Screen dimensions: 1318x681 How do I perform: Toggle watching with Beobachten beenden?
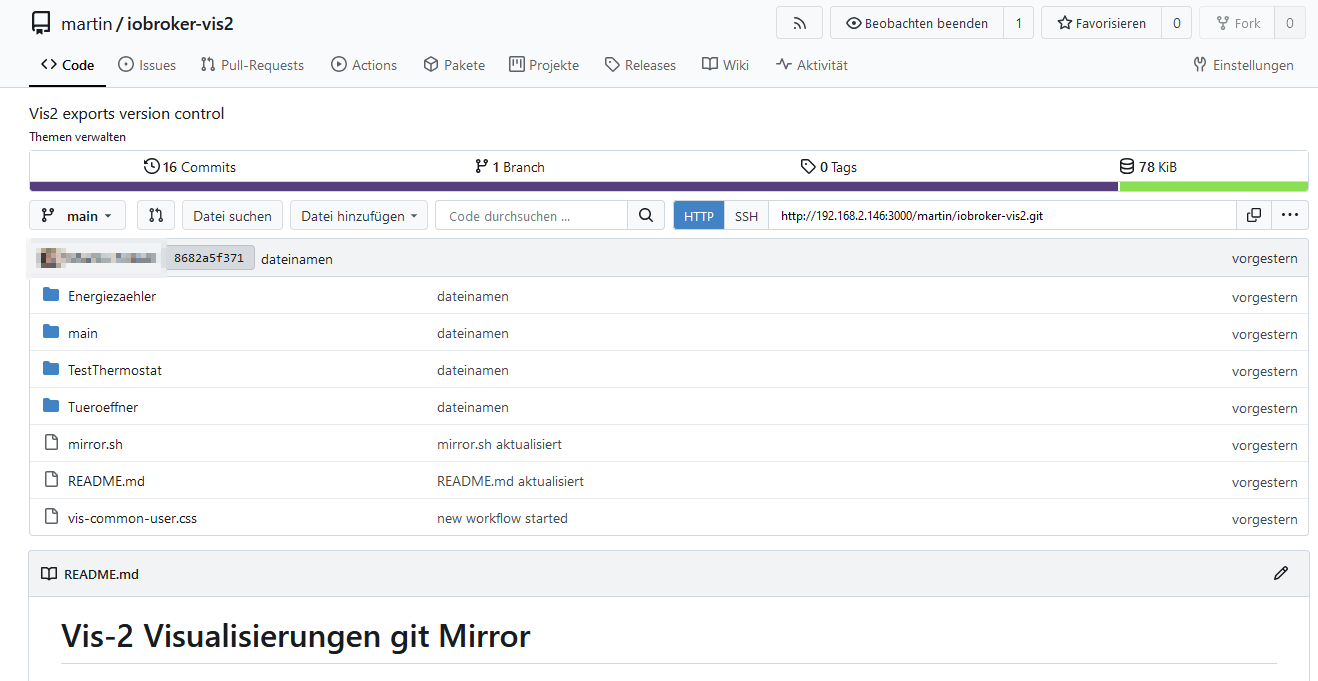917,23
